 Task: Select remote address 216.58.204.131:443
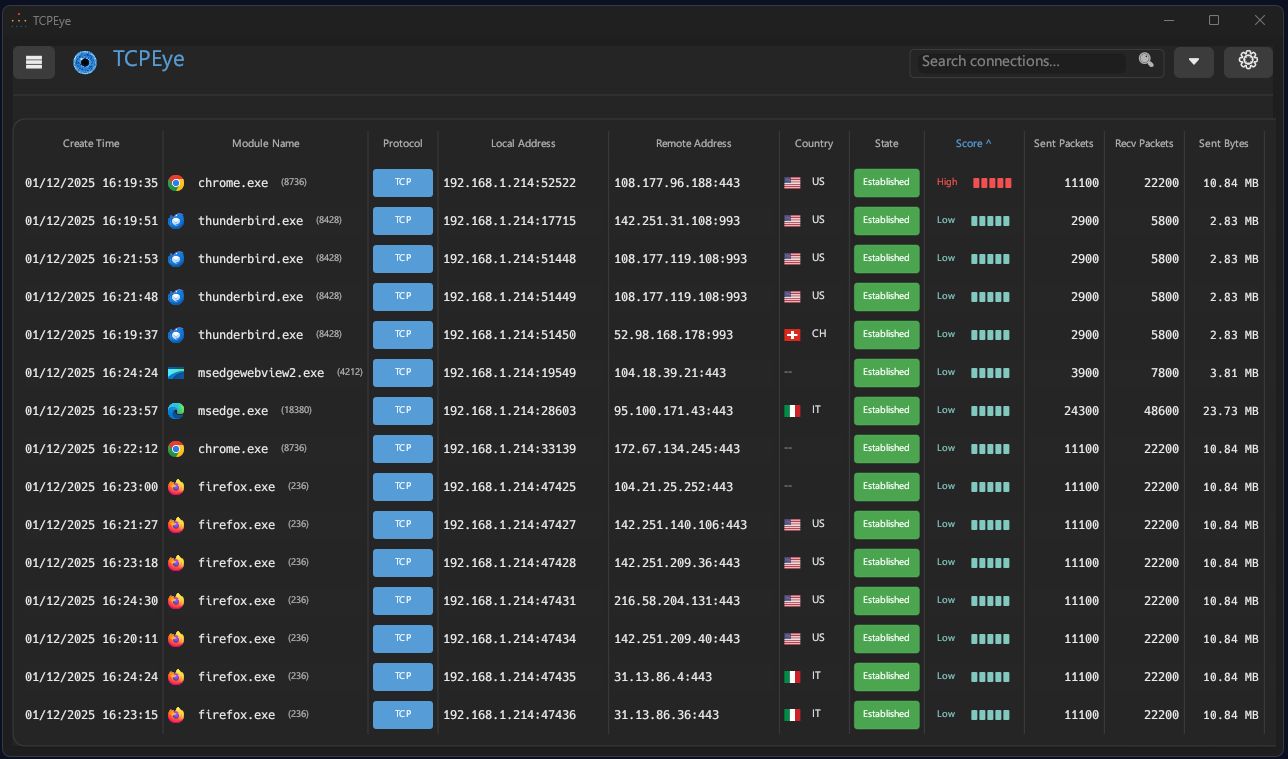(x=677, y=601)
